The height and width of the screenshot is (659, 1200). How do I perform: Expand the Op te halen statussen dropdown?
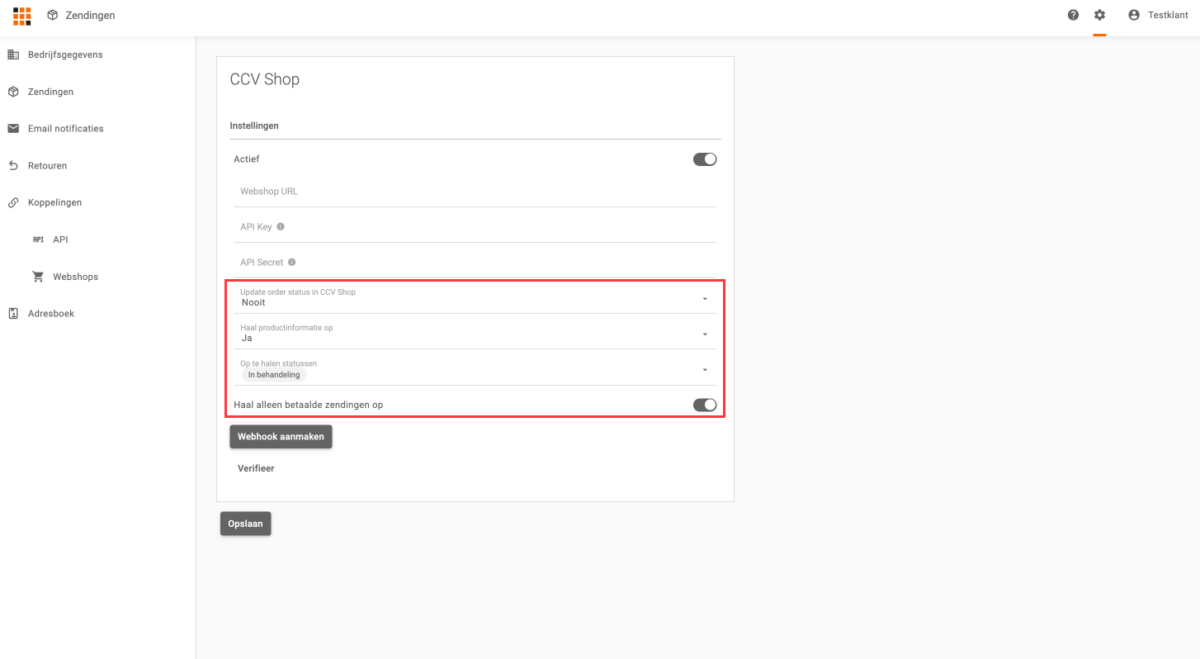point(704,370)
